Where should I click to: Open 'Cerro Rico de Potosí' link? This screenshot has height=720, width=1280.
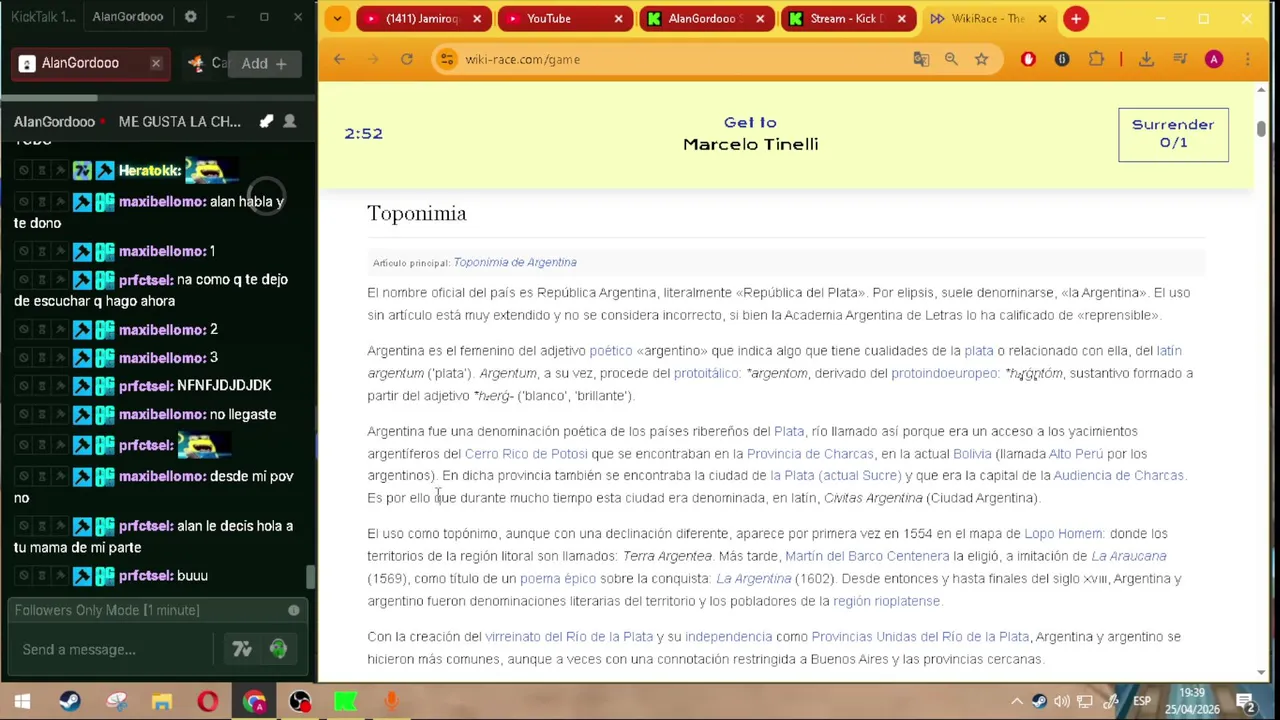[526, 454]
